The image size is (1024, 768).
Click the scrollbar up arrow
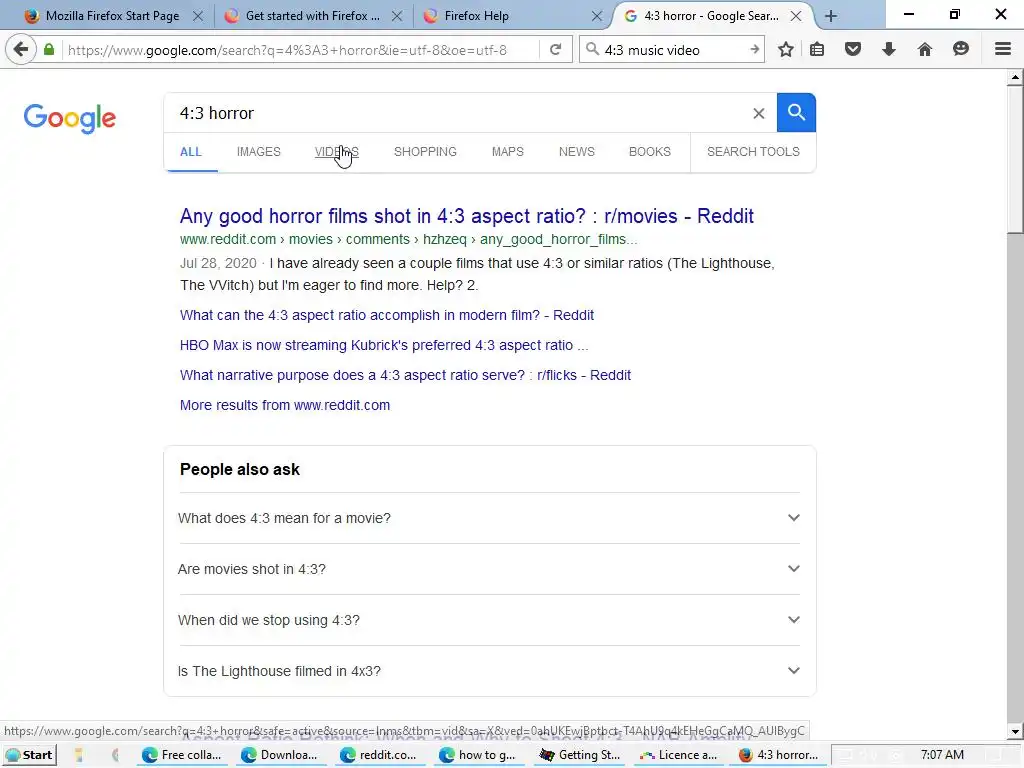(1015, 77)
